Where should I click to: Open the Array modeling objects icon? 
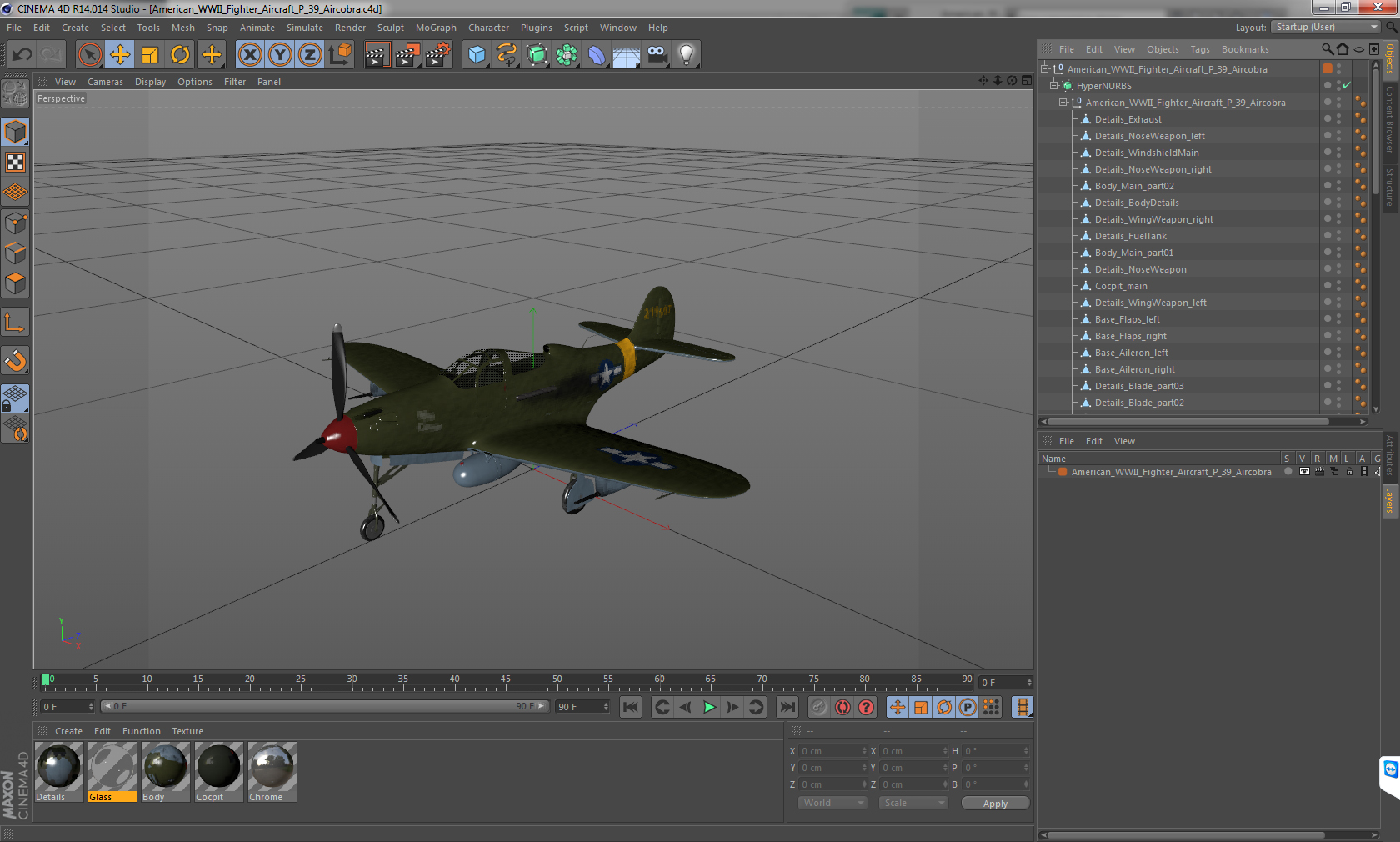point(567,55)
